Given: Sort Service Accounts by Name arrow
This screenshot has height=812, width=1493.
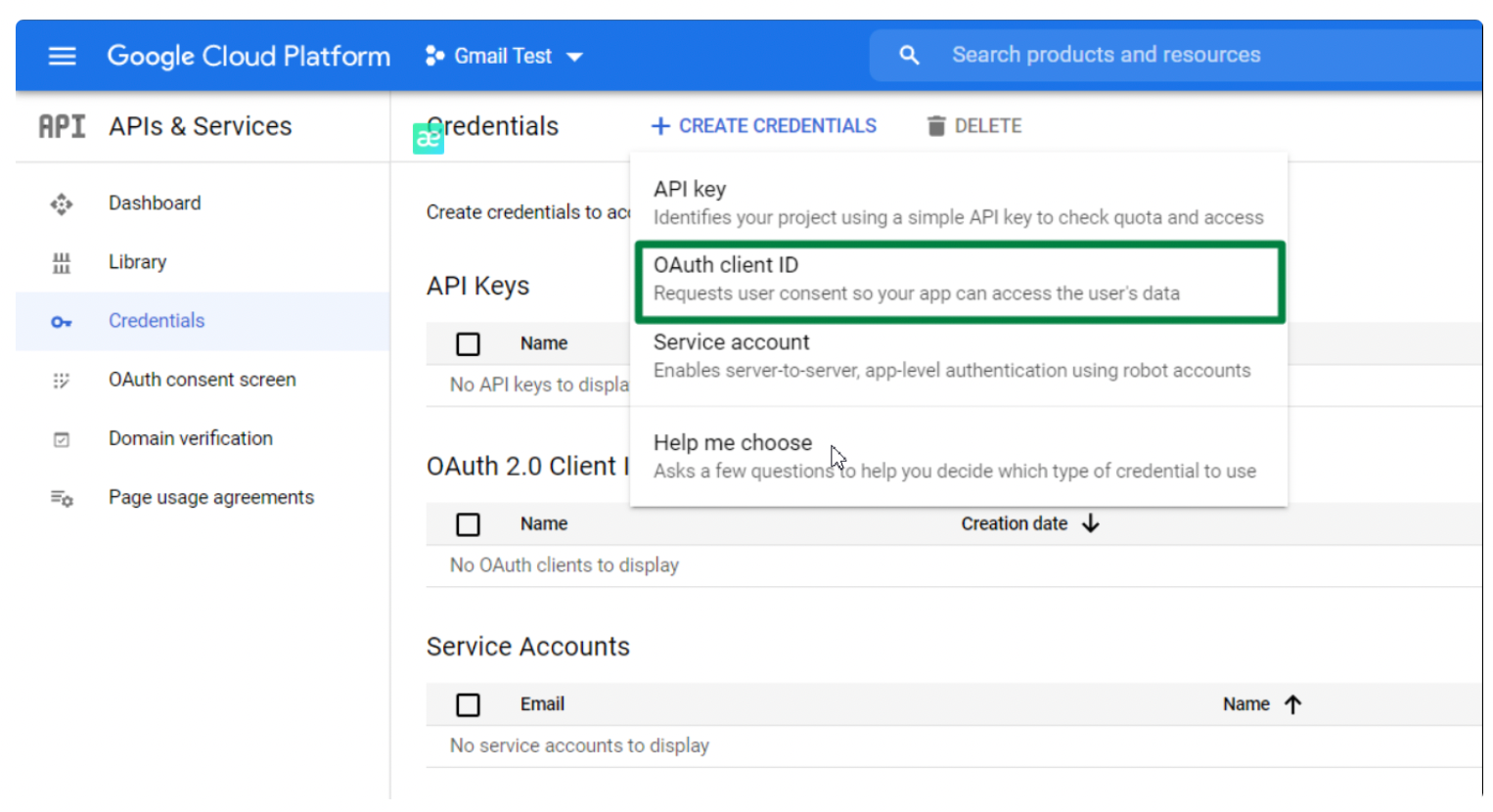Looking at the screenshot, I should coord(1293,704).
